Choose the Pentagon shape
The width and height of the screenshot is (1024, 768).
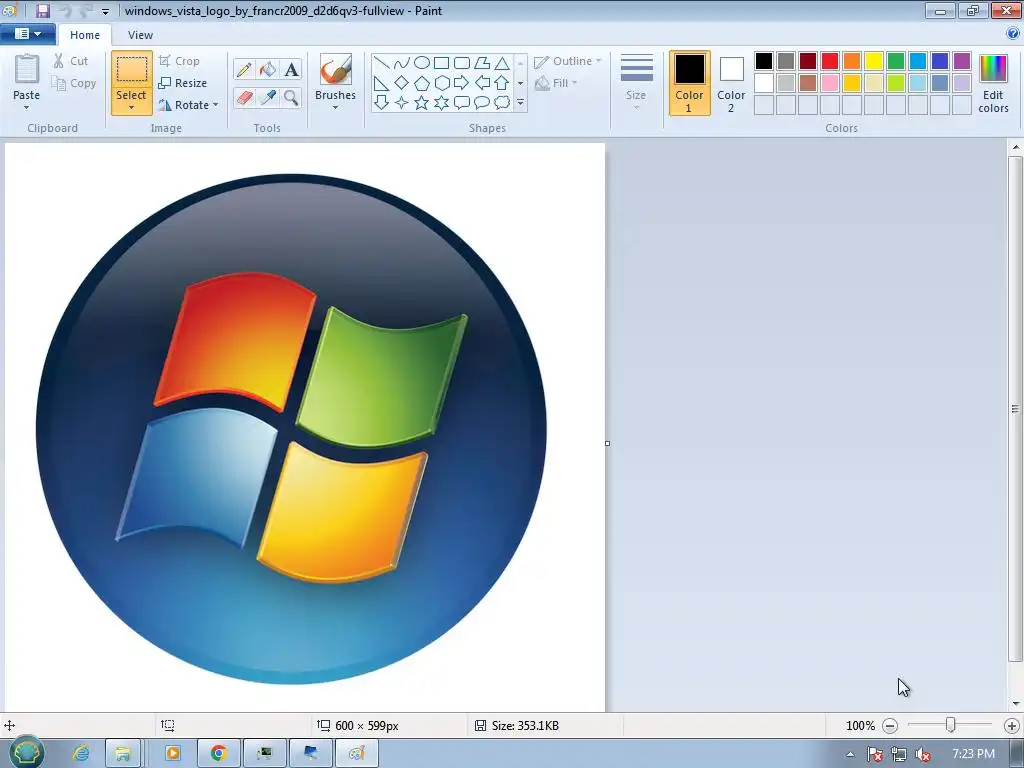pyautogui.click(x=422, y=83)
